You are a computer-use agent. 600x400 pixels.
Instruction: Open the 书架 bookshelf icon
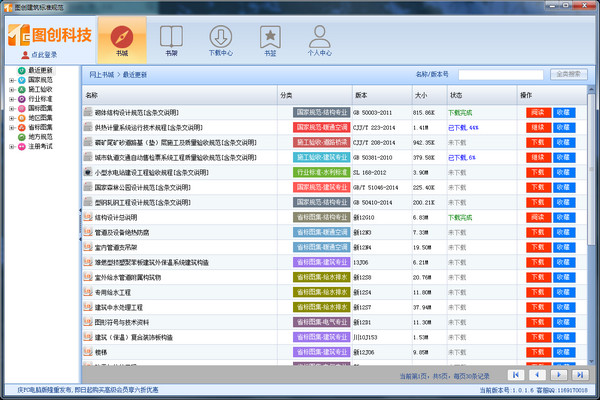pos(171,39)
